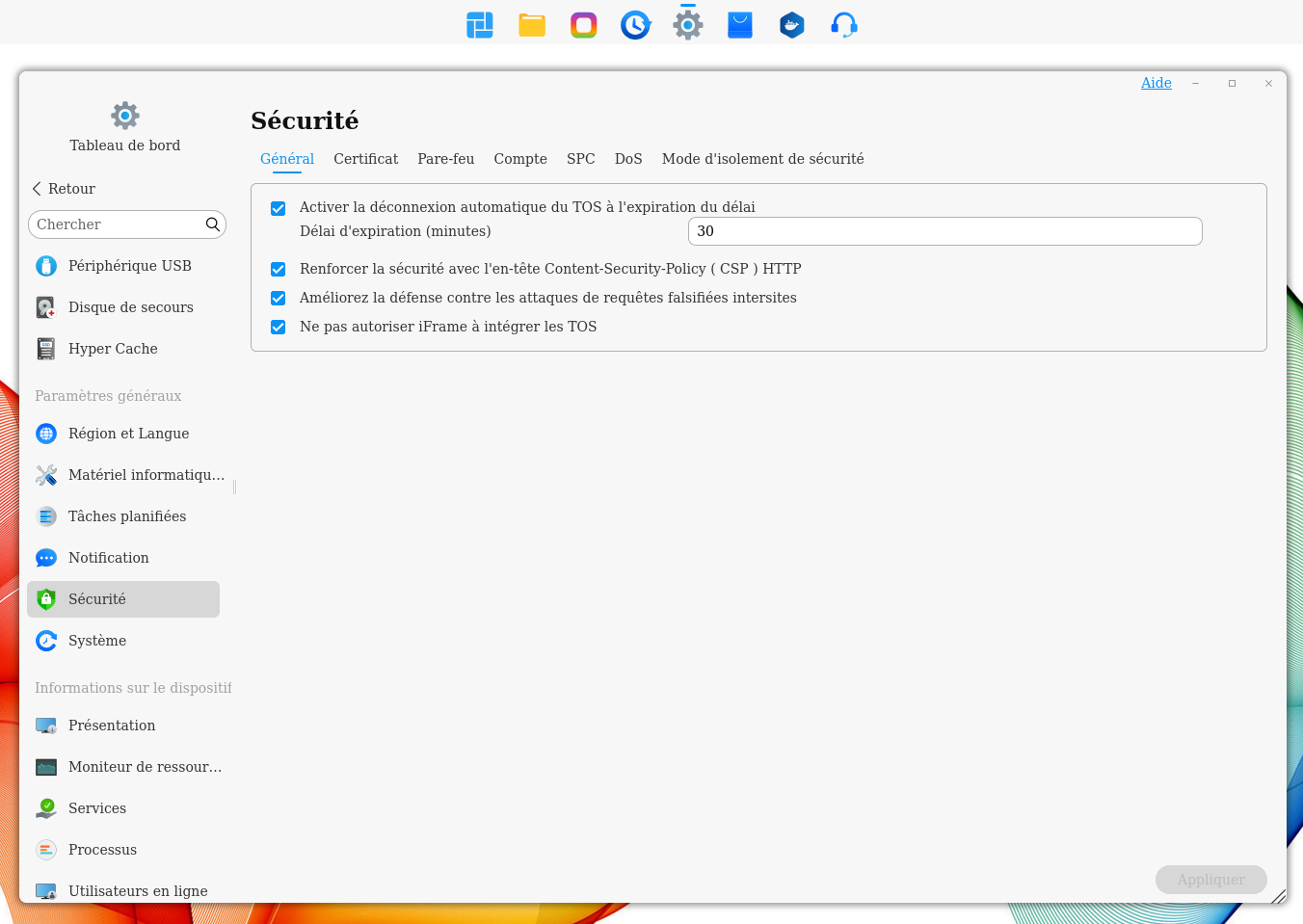
Task: Go back using the Retour chevron
Action: 38,189
